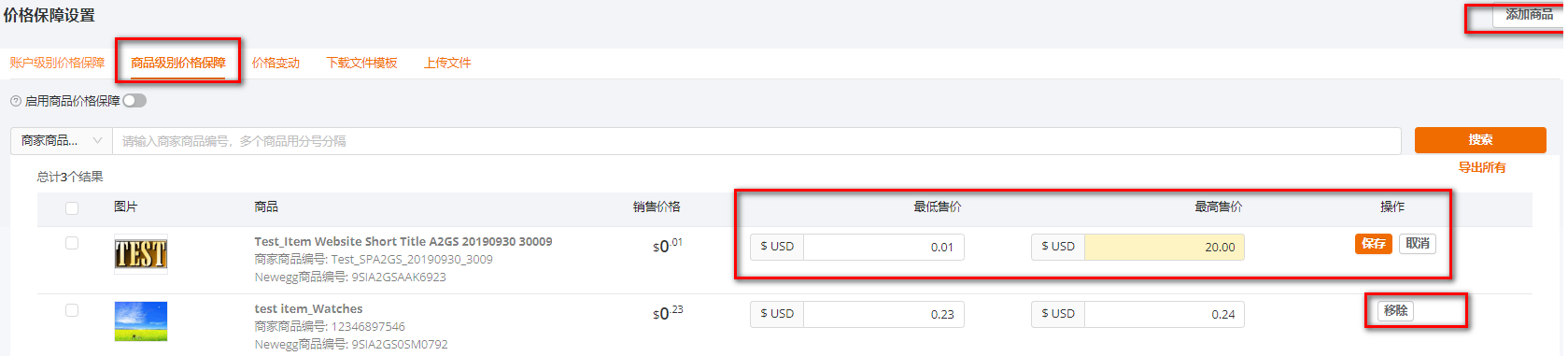The width and height of the screenshot is (1568, 356).
Task: Click the orange 保存 button
Action: pyautogui.click(x=1374, y=244)
